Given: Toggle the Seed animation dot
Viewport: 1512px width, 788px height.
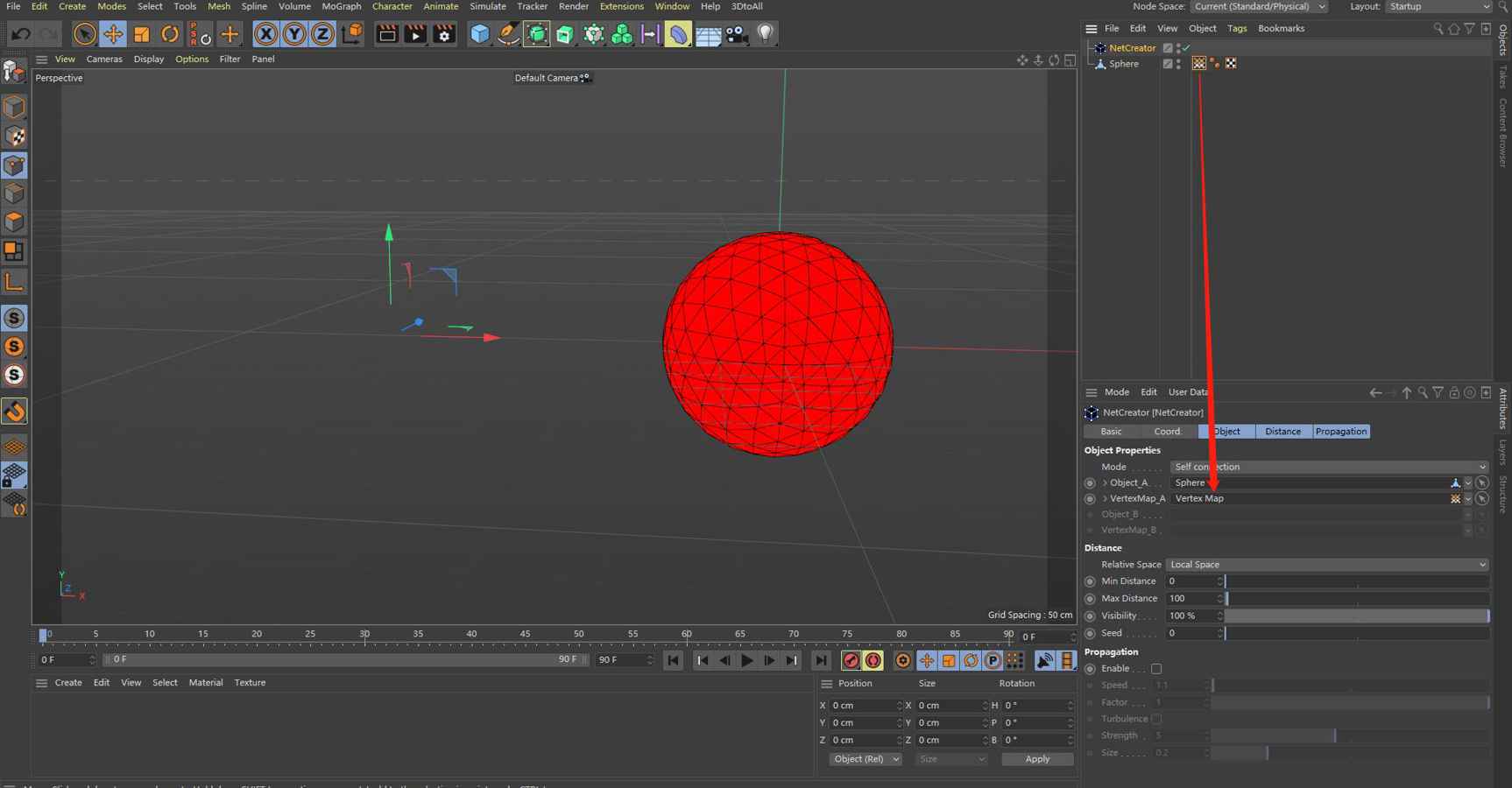Looking at the screenshot, I should click(1090, 633).
